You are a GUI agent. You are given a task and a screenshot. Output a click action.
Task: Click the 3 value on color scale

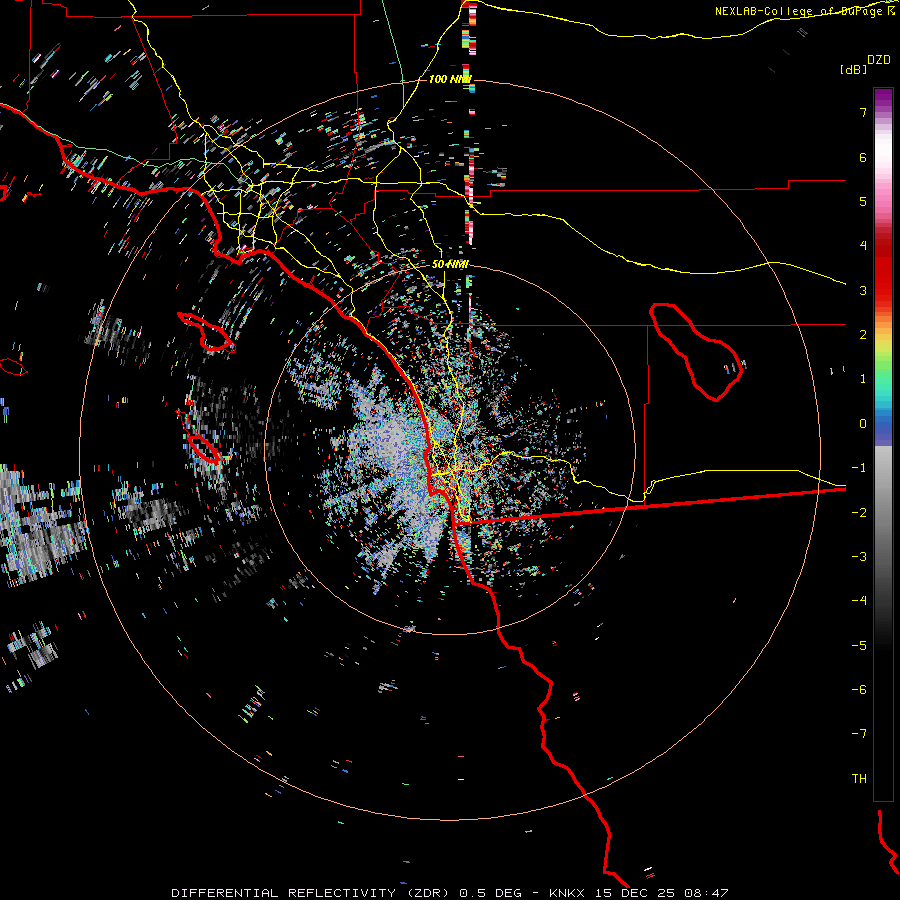point(863,290)
